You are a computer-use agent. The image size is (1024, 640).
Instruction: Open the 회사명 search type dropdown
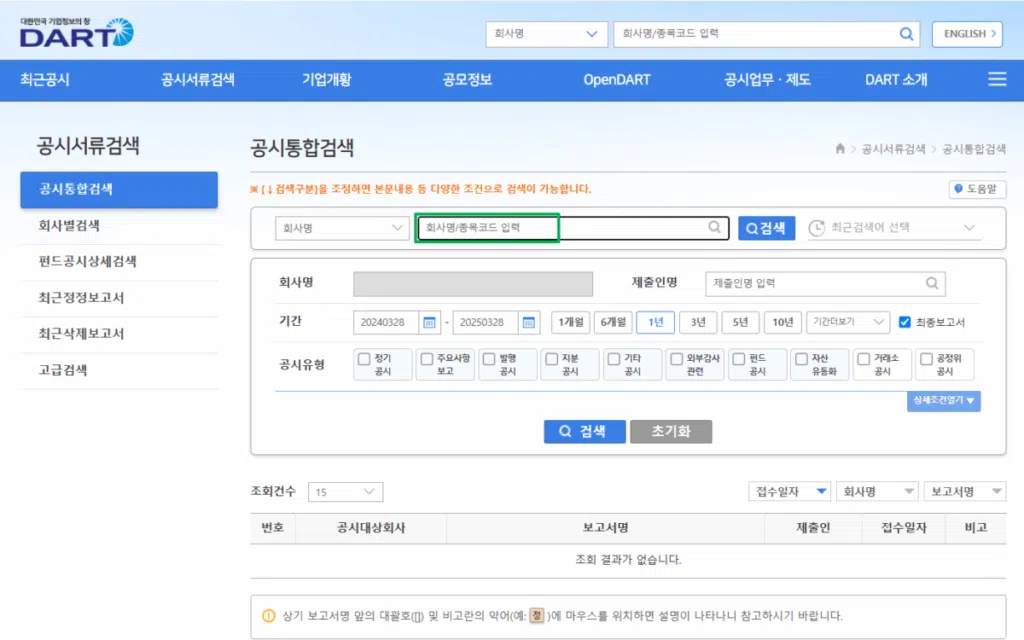coord(341,228)
